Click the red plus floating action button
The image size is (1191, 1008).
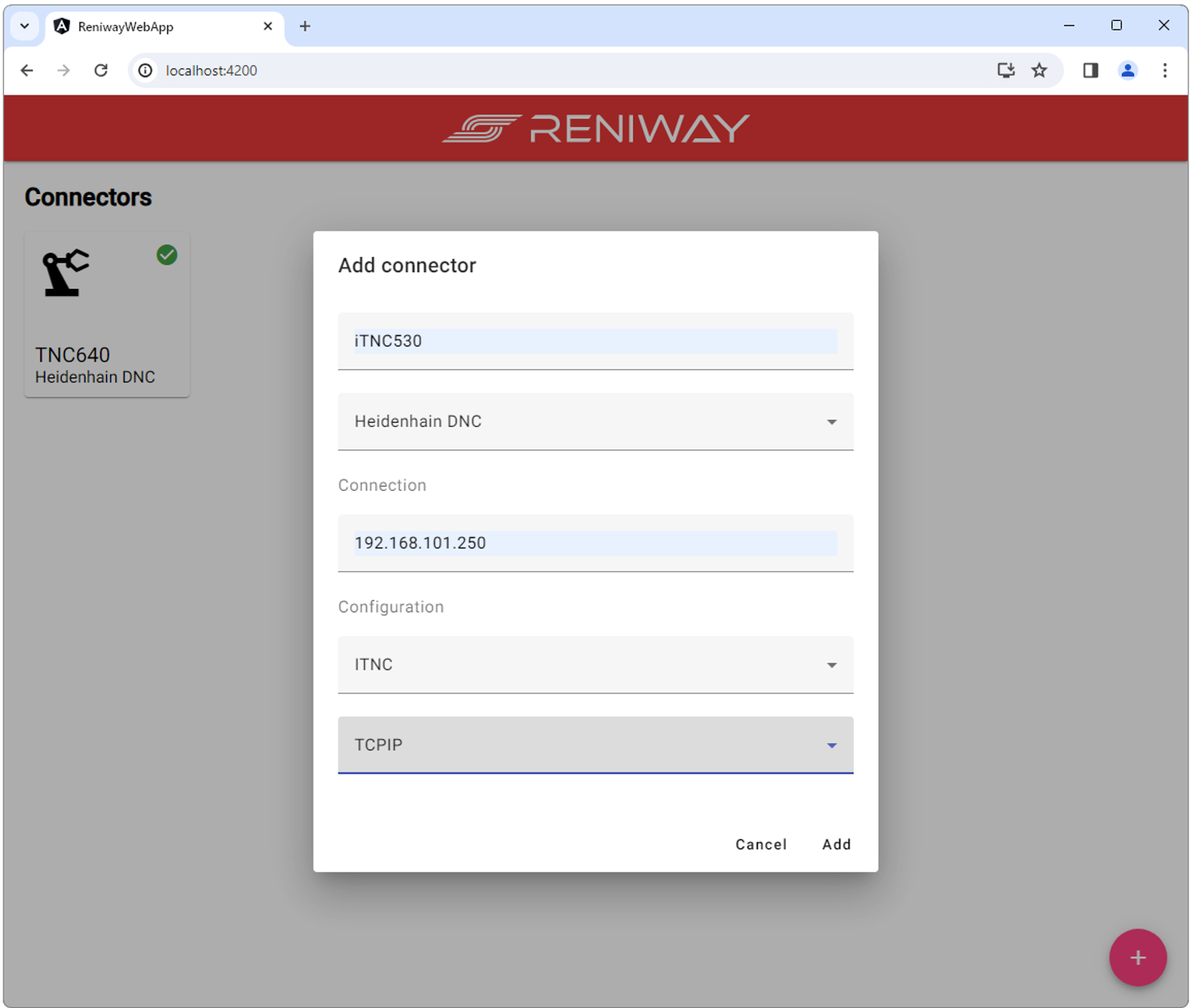(x=1138, y=957)
